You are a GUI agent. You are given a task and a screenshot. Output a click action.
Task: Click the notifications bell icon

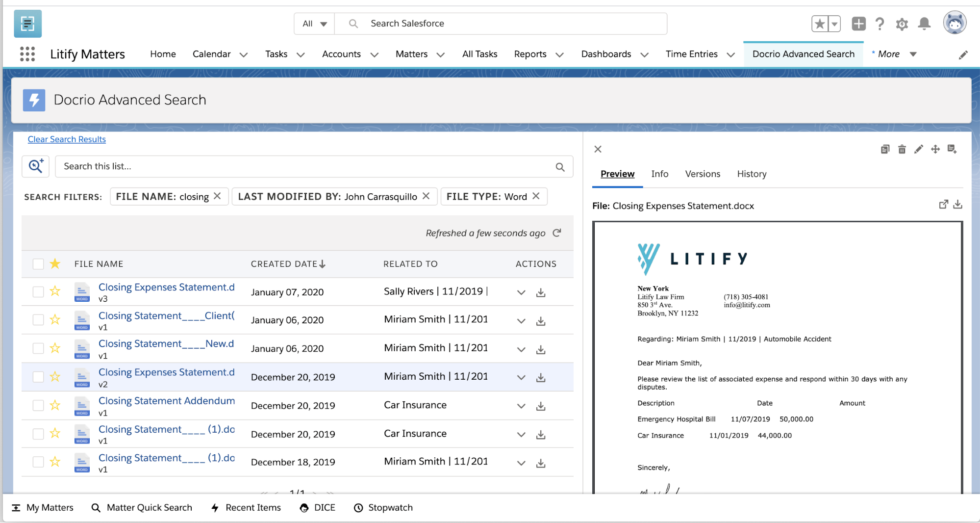(x=924, y=24)
